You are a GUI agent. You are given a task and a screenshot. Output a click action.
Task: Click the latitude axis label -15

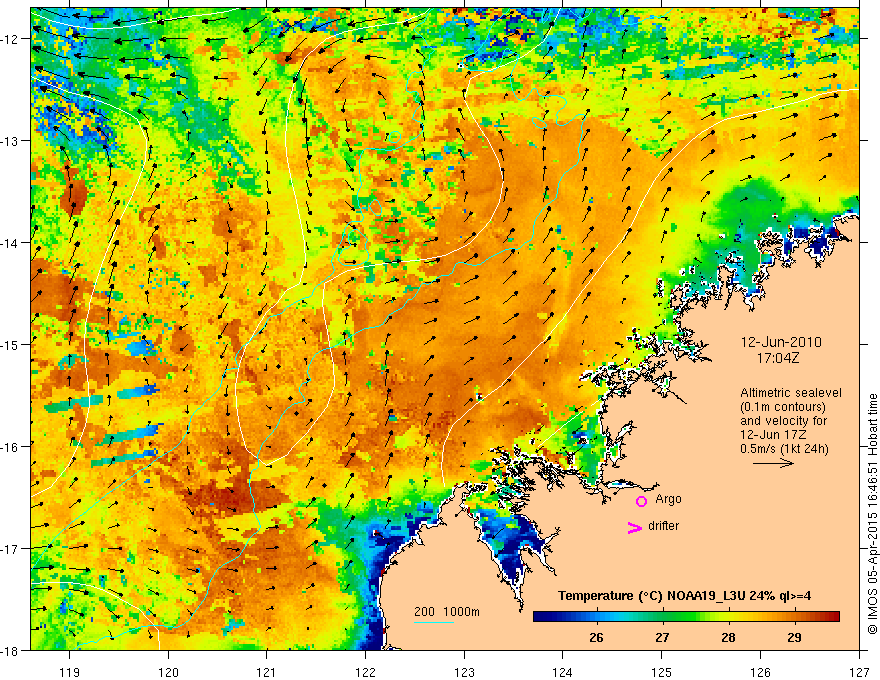coord(11,344)
